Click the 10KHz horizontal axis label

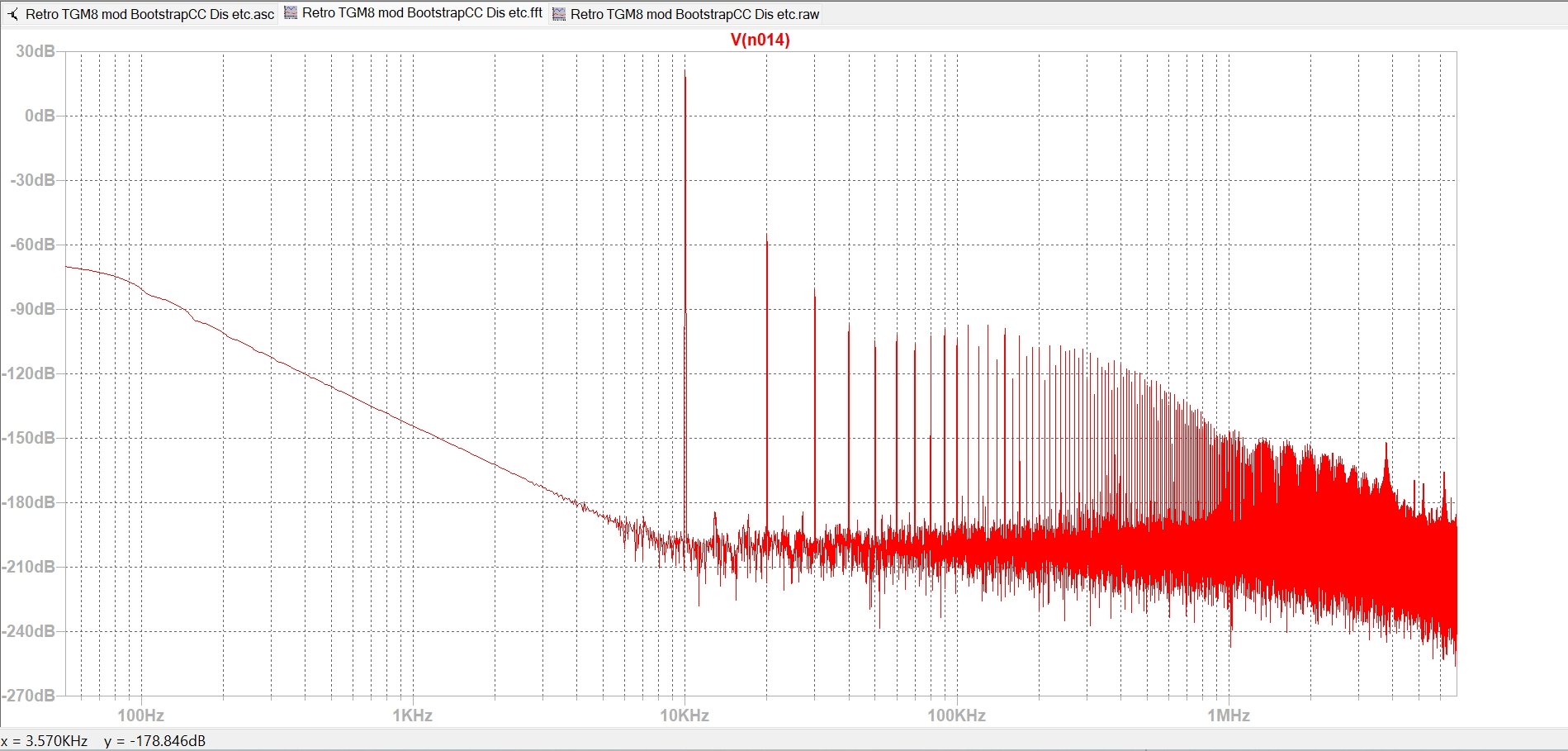[685, 715]
